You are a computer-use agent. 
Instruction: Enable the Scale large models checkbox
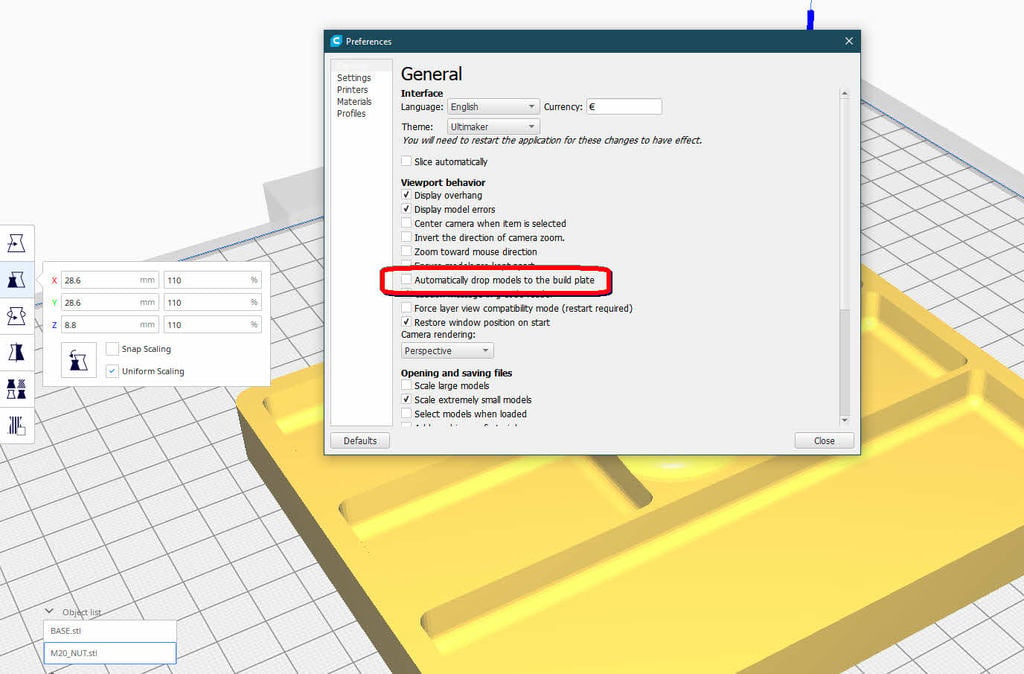(x=406, y=385)
